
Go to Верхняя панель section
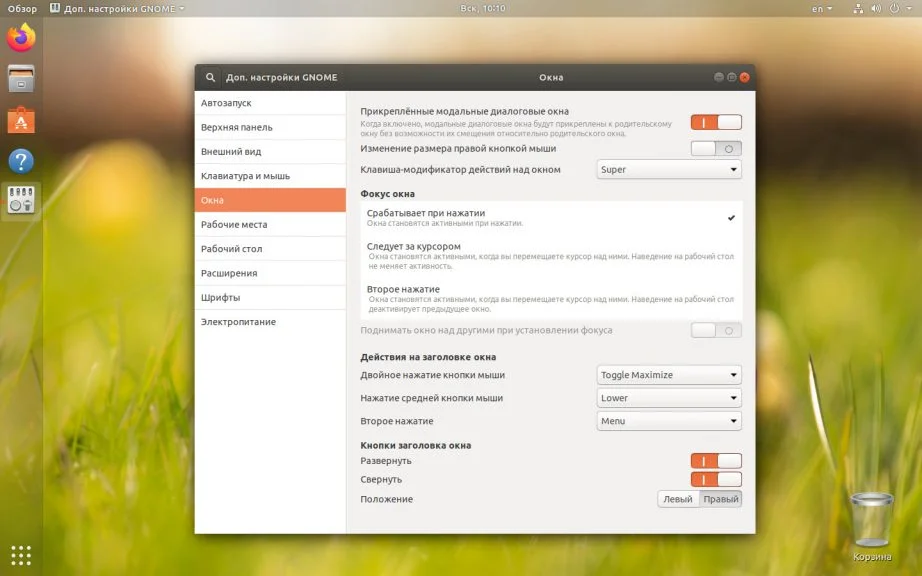tap(270, 127)
